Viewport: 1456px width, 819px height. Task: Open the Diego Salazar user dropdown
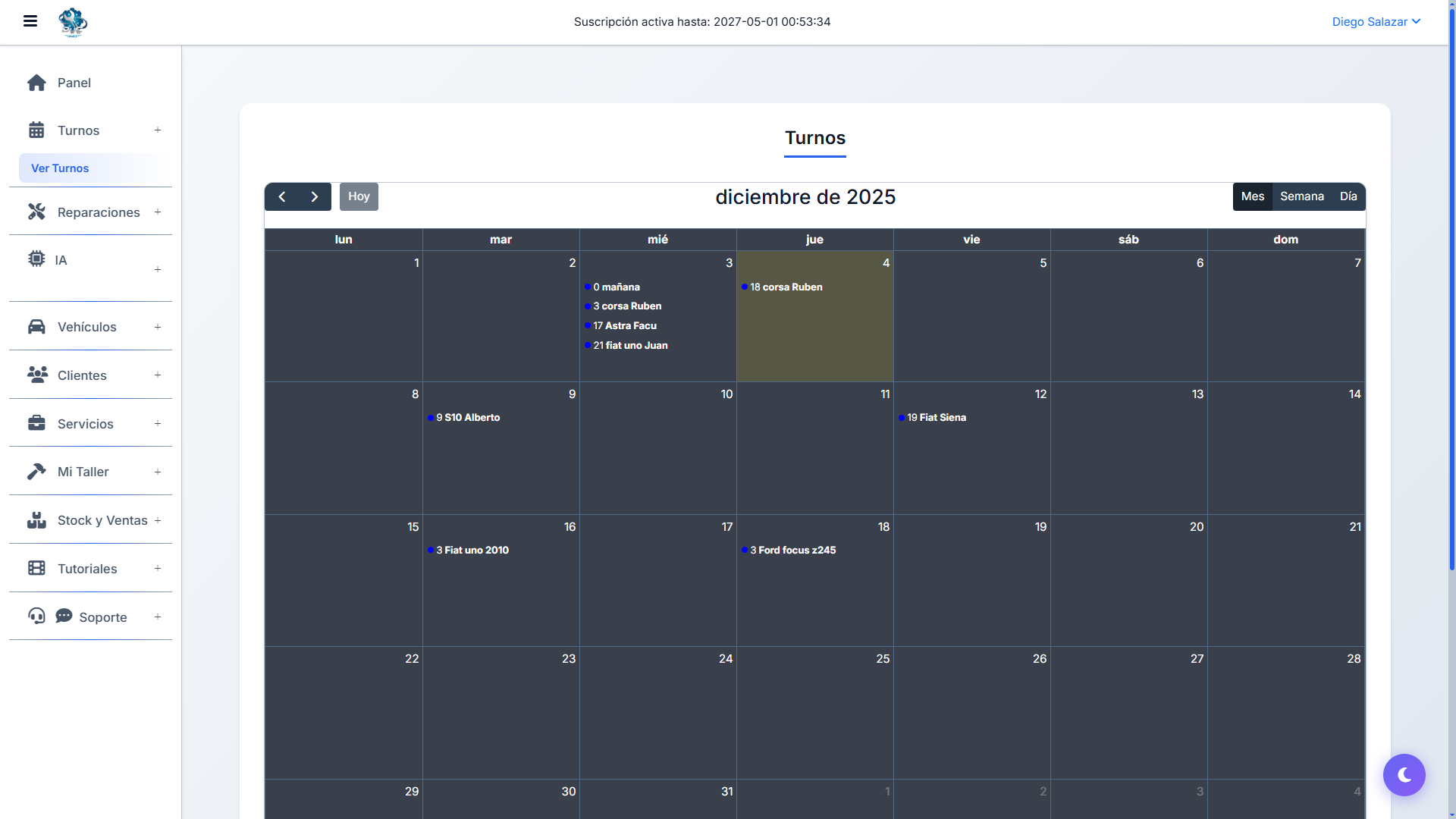tap(1376, 22)
